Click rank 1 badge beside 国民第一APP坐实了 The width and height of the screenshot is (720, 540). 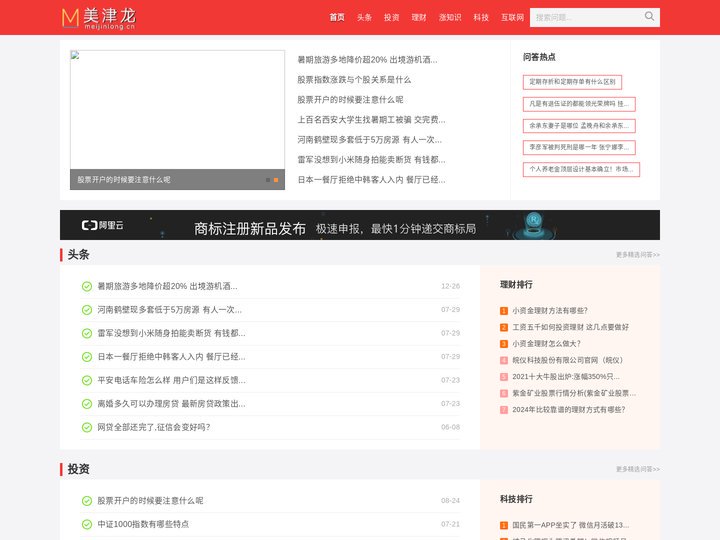click(504, 525)
